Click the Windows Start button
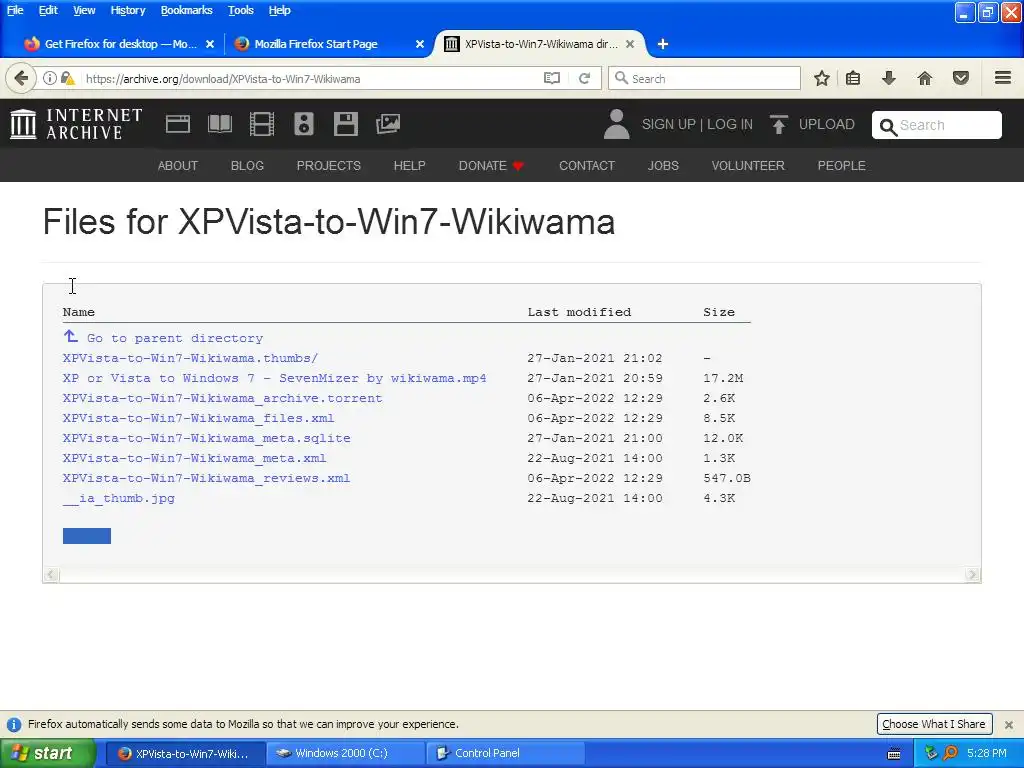This screenshot has width=1024, height=768. point(47,753)
